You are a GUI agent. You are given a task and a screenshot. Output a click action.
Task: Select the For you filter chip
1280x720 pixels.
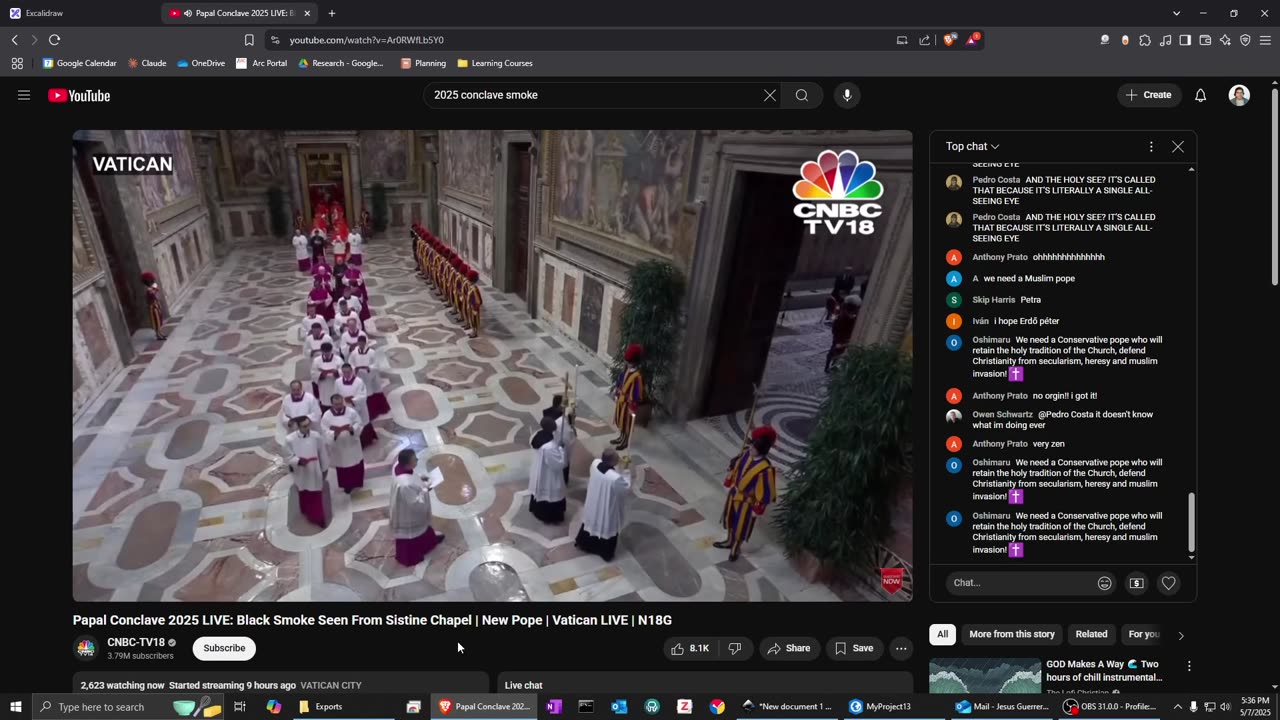[1144, 634]
